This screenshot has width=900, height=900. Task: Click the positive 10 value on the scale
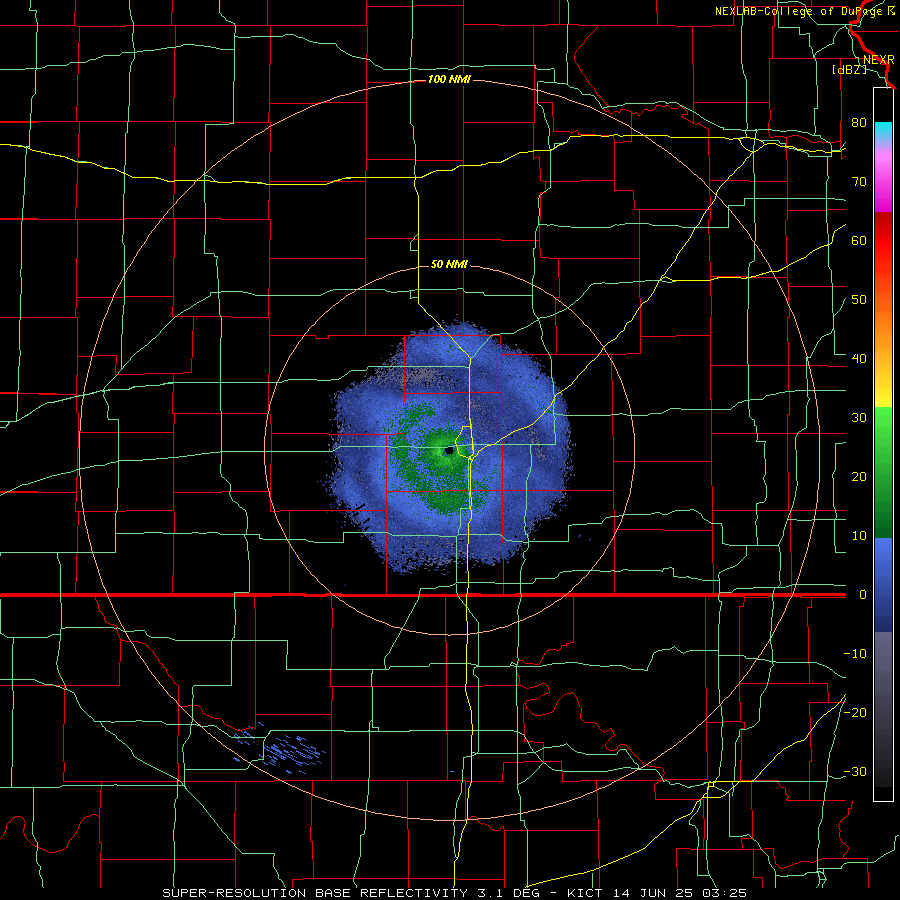(x=859, y=536)
